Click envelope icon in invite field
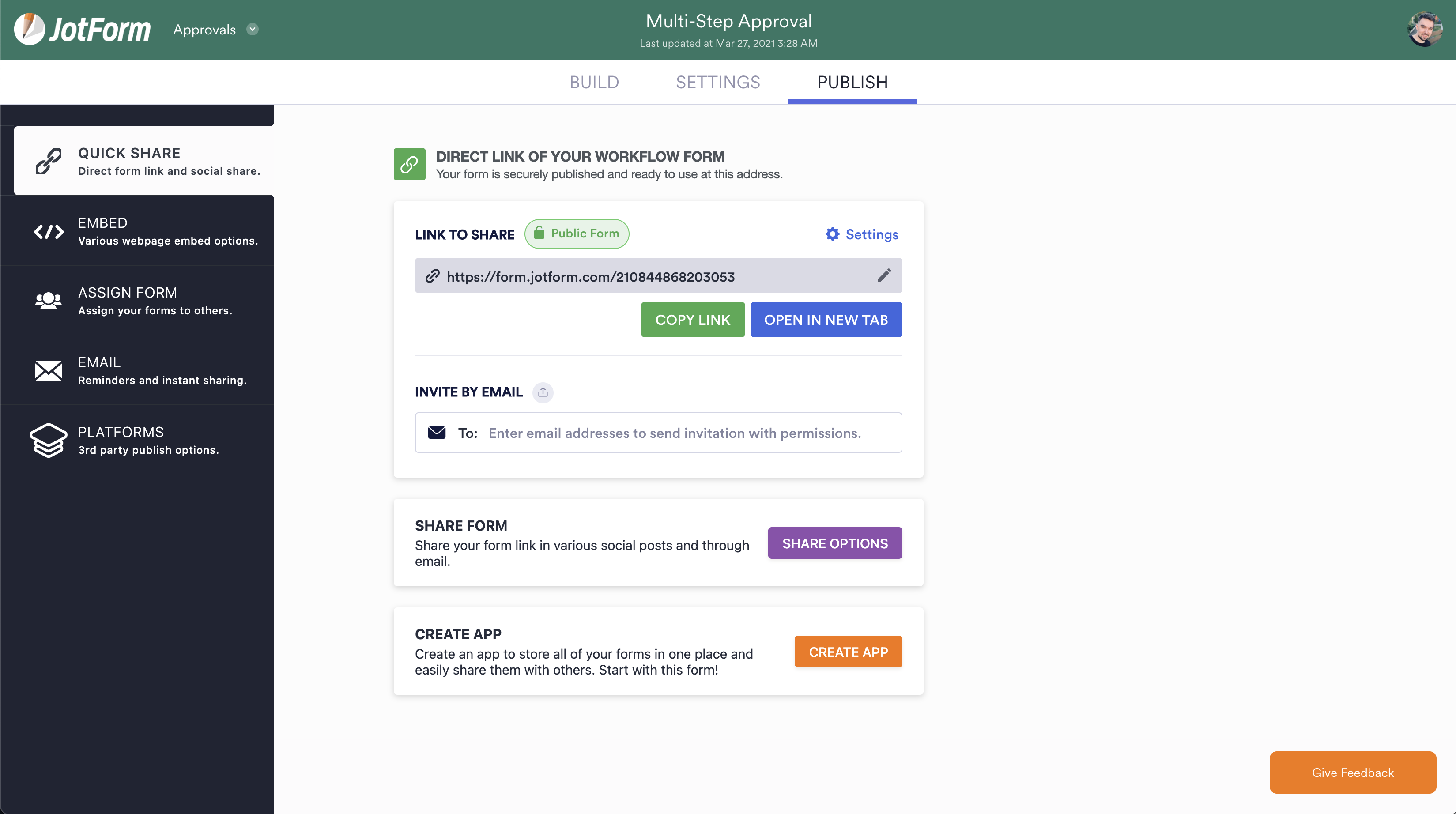This screenshot has height=814, width=1456. tap(436, 433)
